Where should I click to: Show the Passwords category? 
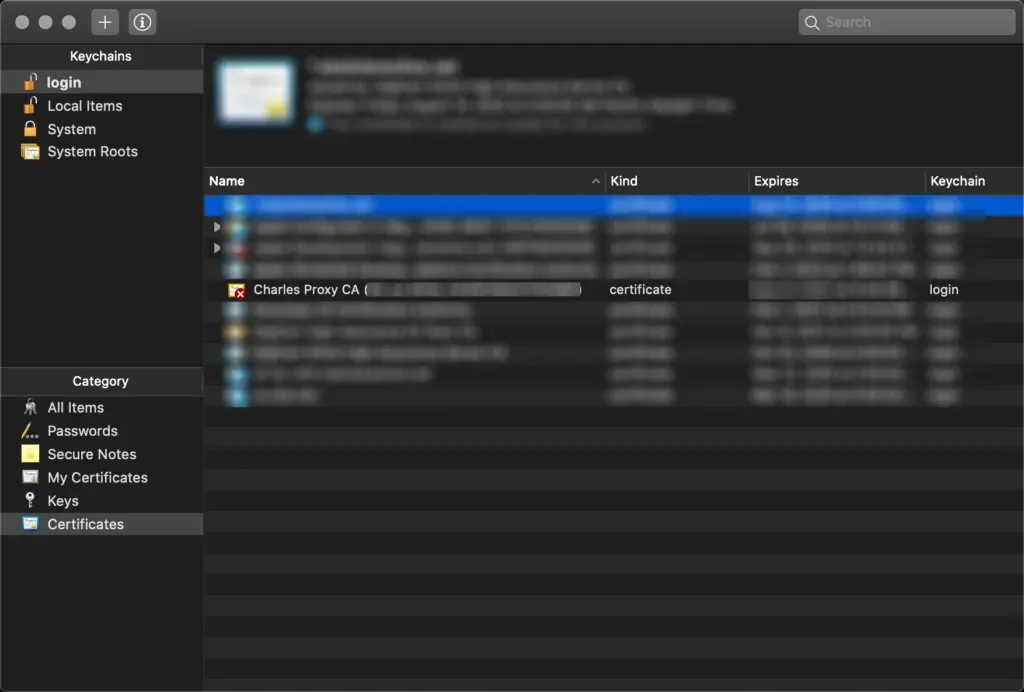point(101,431)
